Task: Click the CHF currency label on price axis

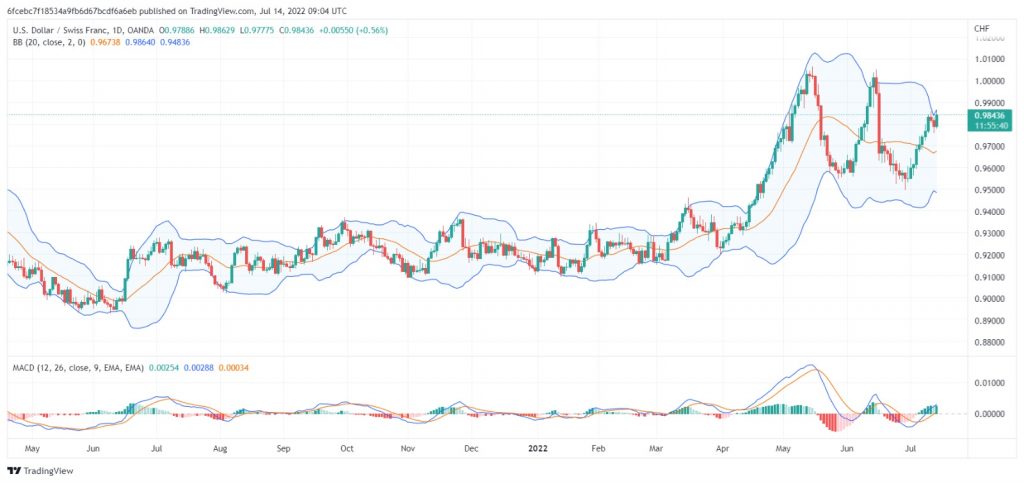Action: pyautogui.click(x=982, y=29)
